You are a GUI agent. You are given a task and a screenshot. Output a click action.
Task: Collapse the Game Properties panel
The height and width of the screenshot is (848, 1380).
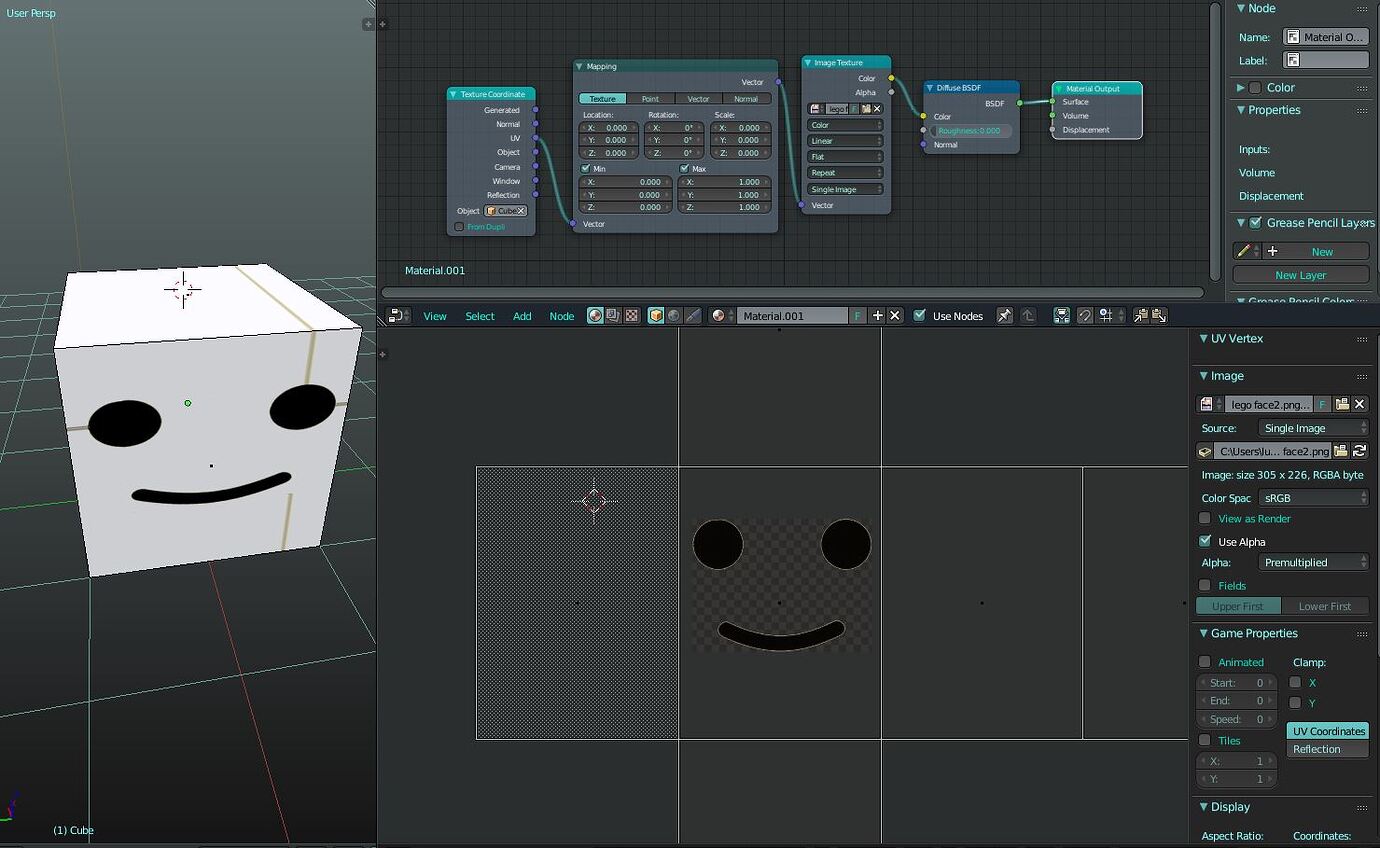click(1204, 633)
